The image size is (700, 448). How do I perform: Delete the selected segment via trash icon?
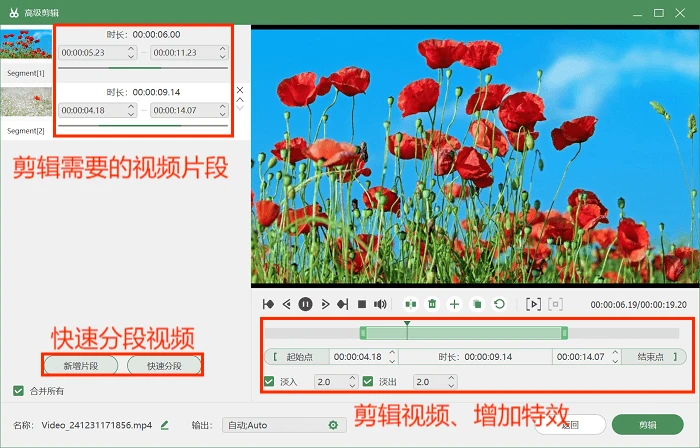(432, 304)
